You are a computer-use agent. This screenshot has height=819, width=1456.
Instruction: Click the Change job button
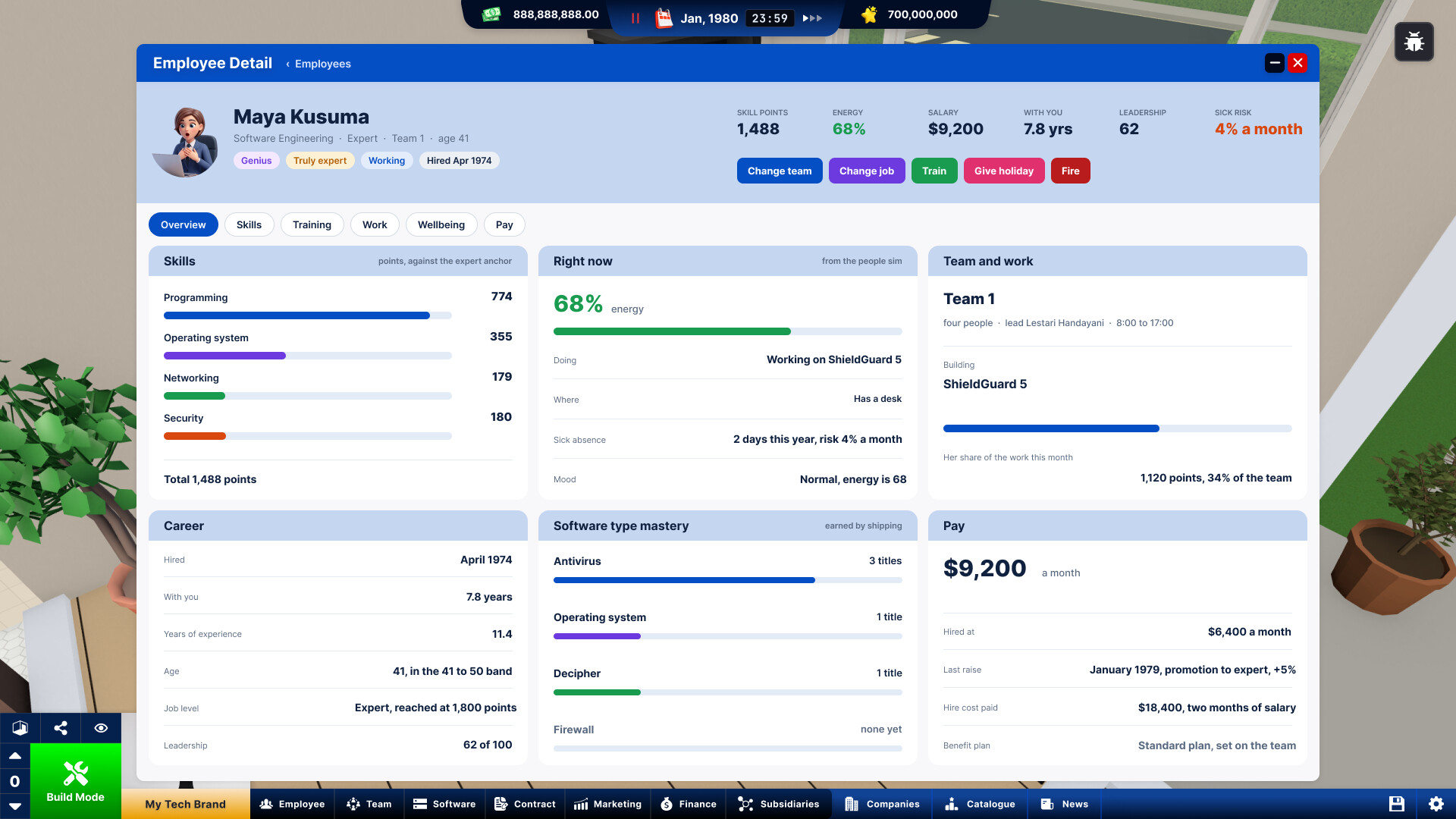tap(867, 171)
